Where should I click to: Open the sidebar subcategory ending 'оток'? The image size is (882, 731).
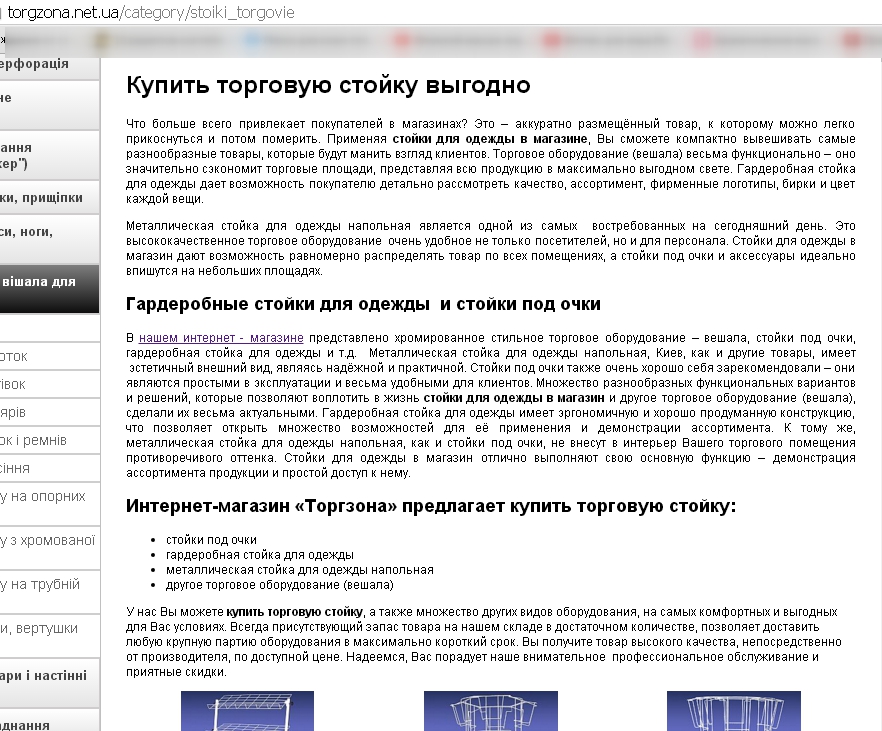click(50, 356)
